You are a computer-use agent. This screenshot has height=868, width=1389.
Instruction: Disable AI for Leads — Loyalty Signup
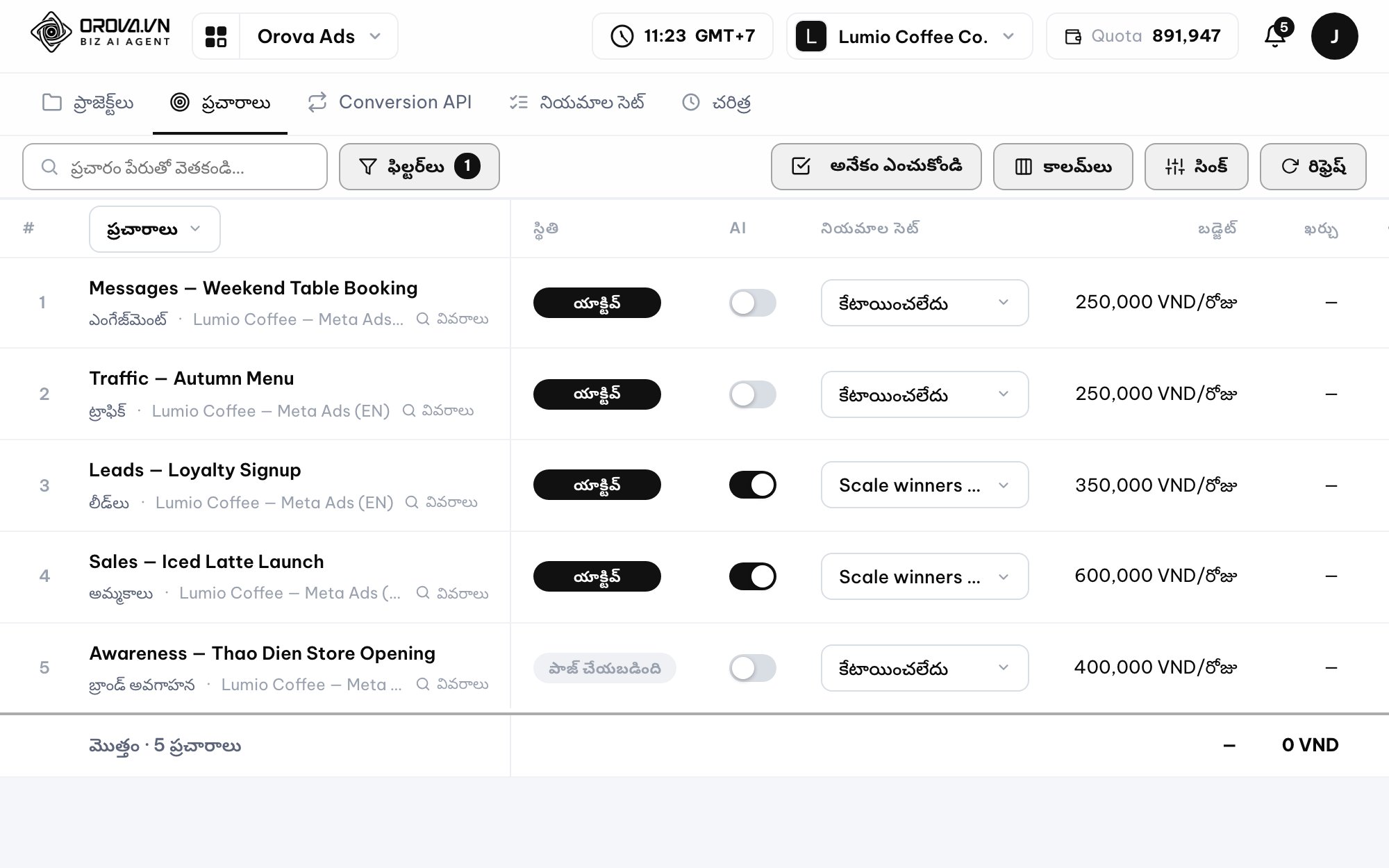pos(752,485)
